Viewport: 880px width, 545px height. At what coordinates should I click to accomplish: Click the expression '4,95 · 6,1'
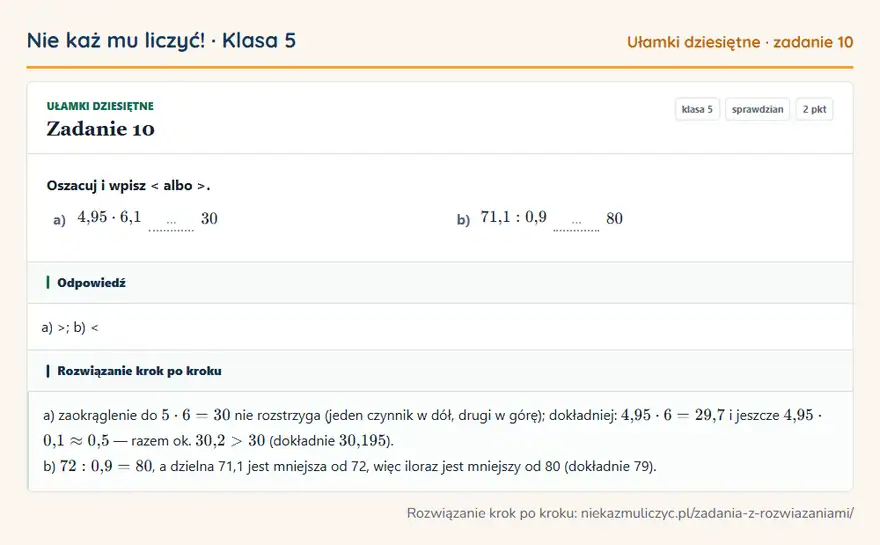109,217
